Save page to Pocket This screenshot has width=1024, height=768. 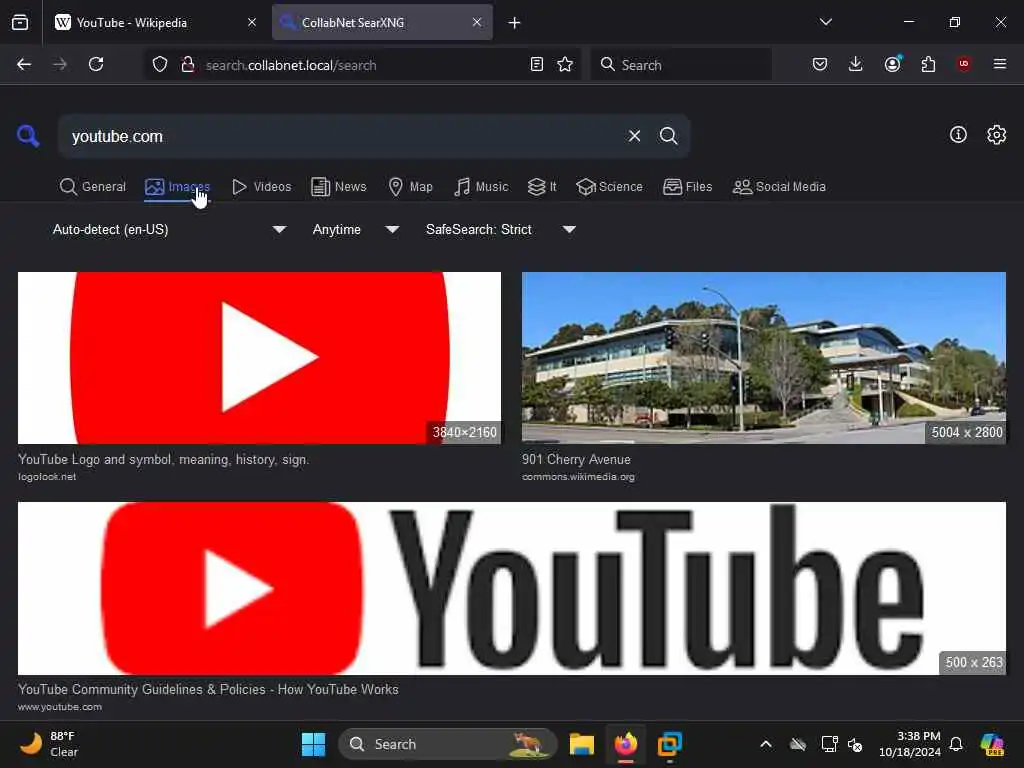820,64
